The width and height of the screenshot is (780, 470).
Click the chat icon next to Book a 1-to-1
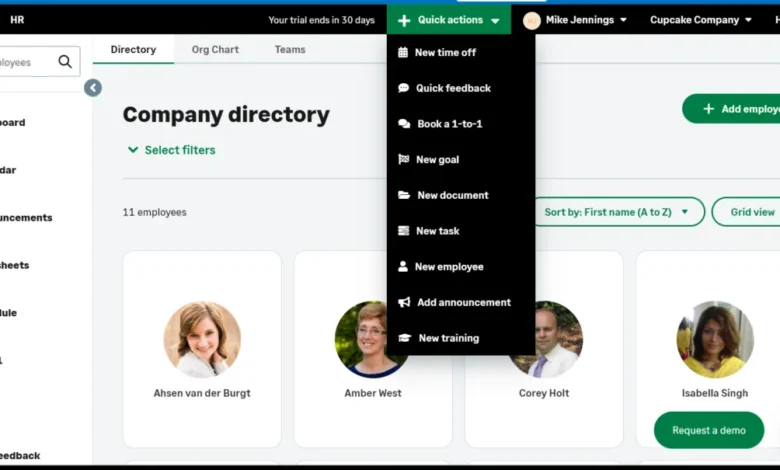click(404, 124)
